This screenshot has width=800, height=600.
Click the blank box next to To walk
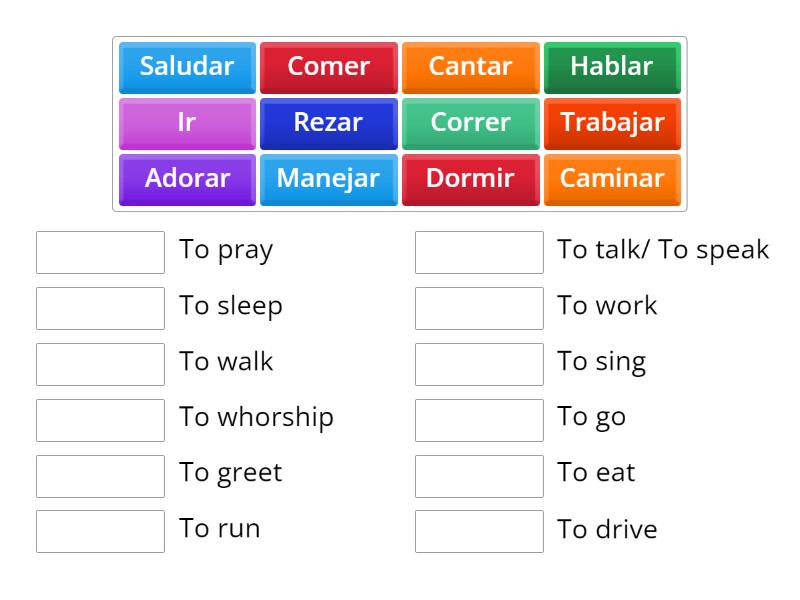pos(100,364)
